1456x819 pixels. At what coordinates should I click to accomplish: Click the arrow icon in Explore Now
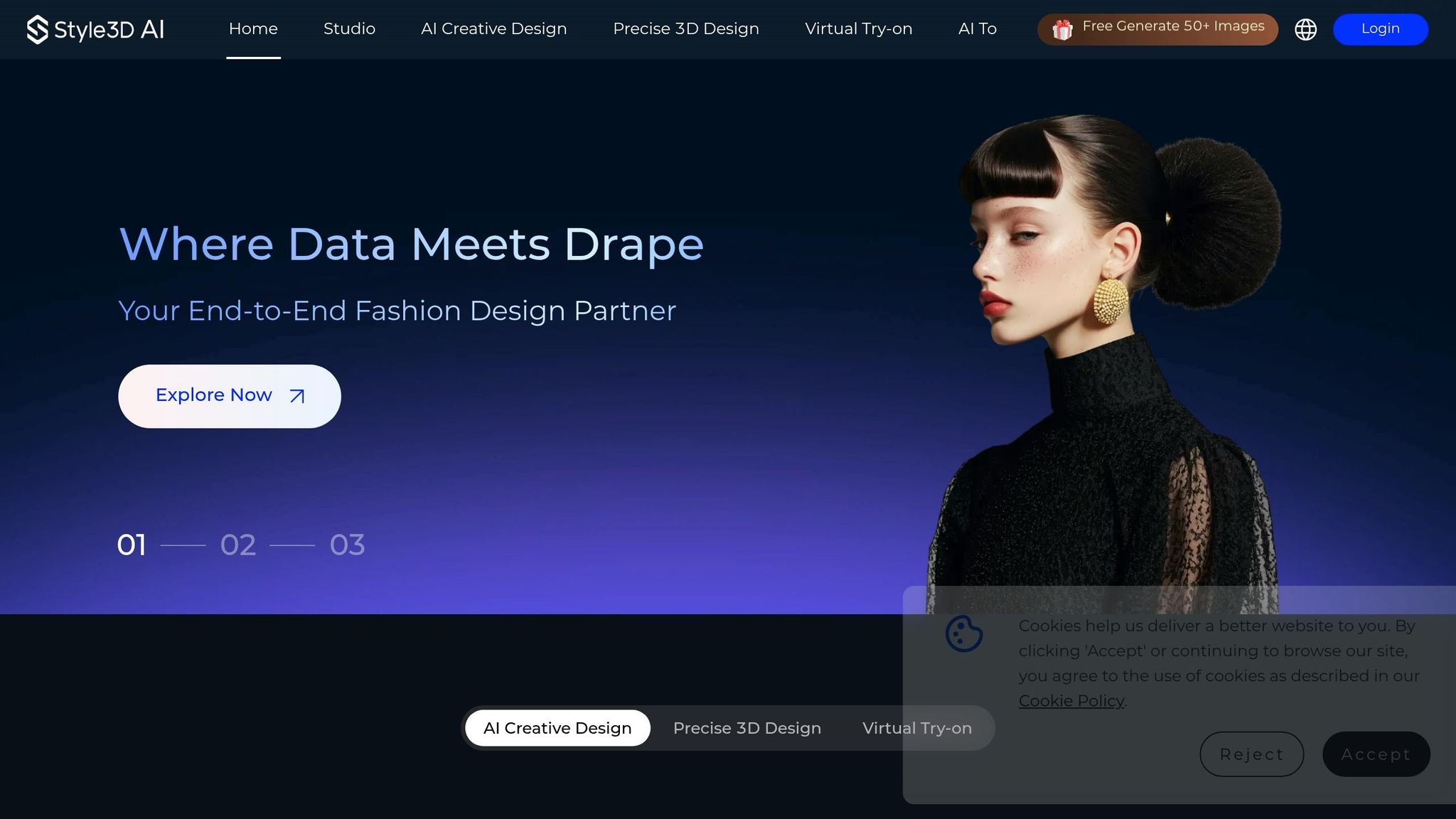297,396
